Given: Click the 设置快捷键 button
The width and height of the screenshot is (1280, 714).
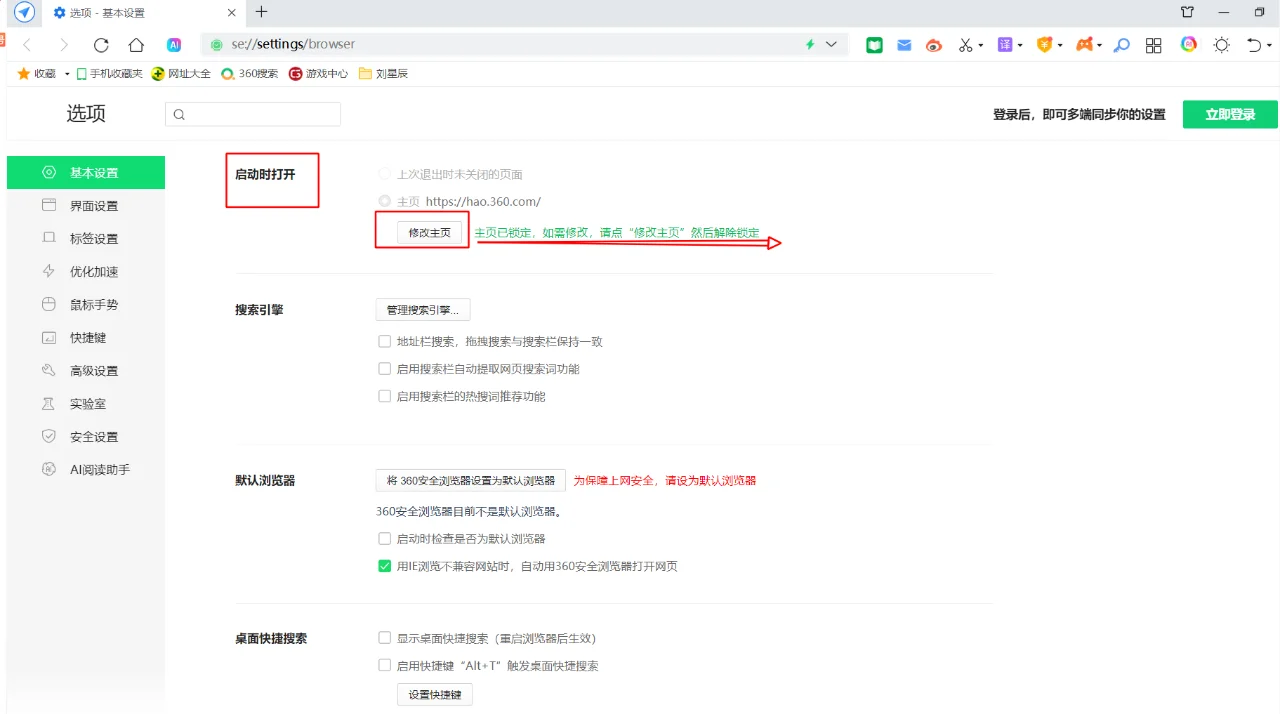Looking at the screenshot, I should pos(435,695).
